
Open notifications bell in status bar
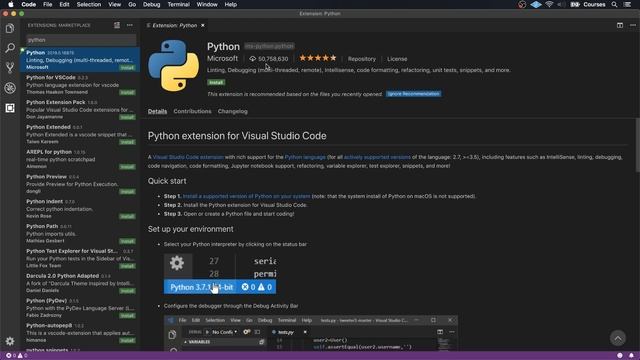631,356
